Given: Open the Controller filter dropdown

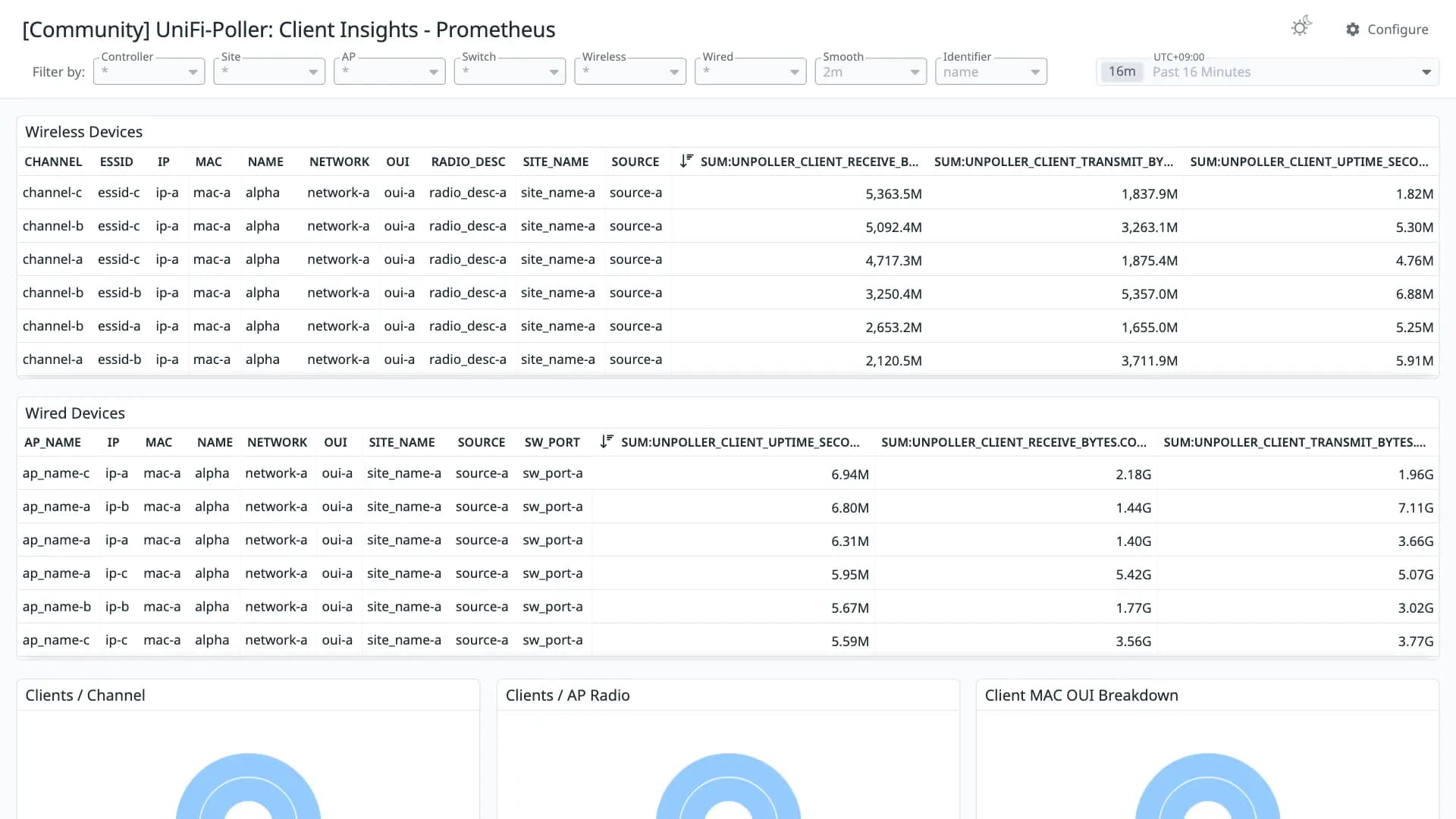Looking at the screenshot, I should click(149, 71).
